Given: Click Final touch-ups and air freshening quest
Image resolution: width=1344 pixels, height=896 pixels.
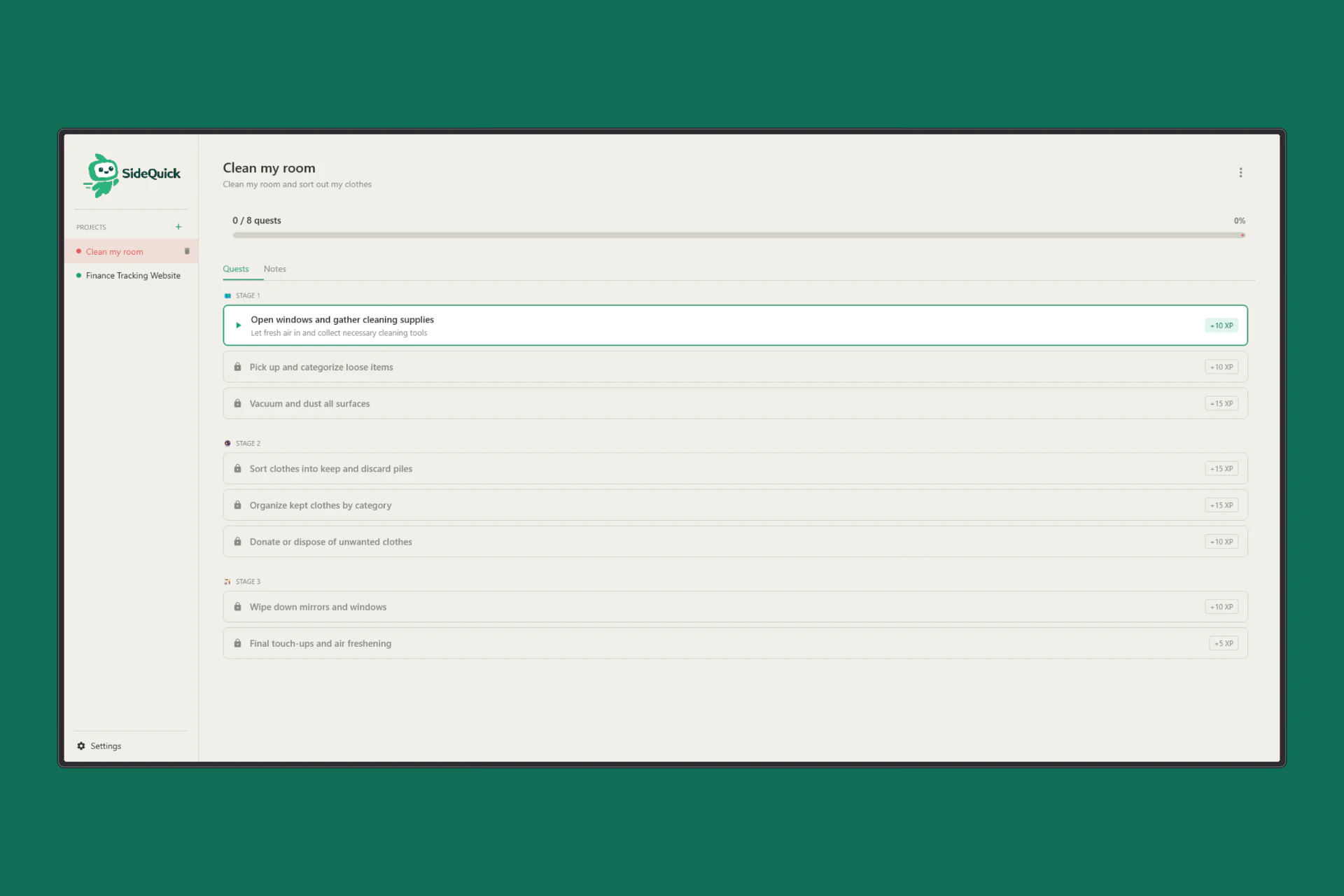Looking at the screenshot, I should coord(321,643).
